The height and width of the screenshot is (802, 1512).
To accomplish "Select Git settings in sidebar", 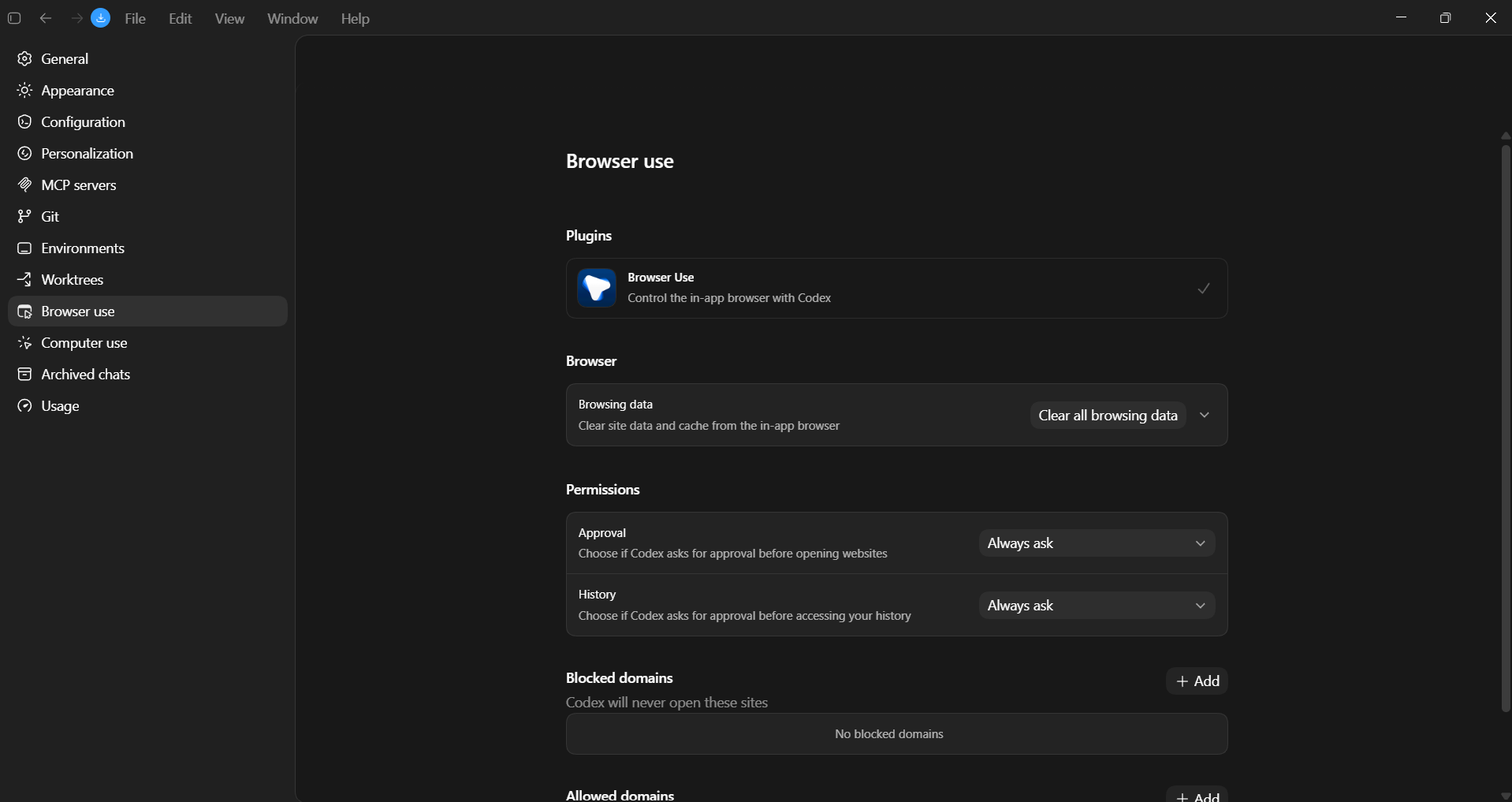I will point(147,217).
